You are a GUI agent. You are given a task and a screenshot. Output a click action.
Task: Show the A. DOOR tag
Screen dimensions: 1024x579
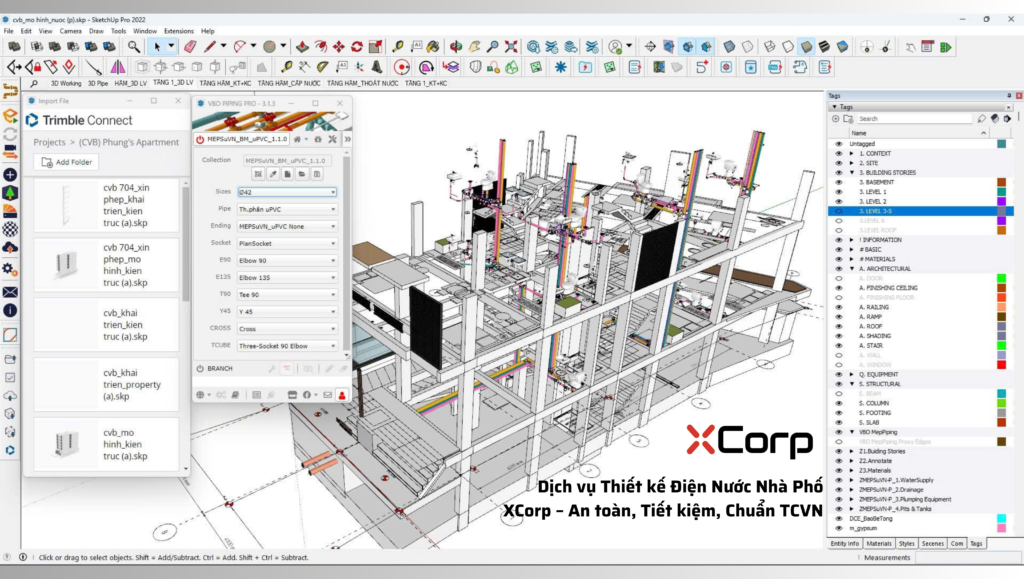click(839, 278)
